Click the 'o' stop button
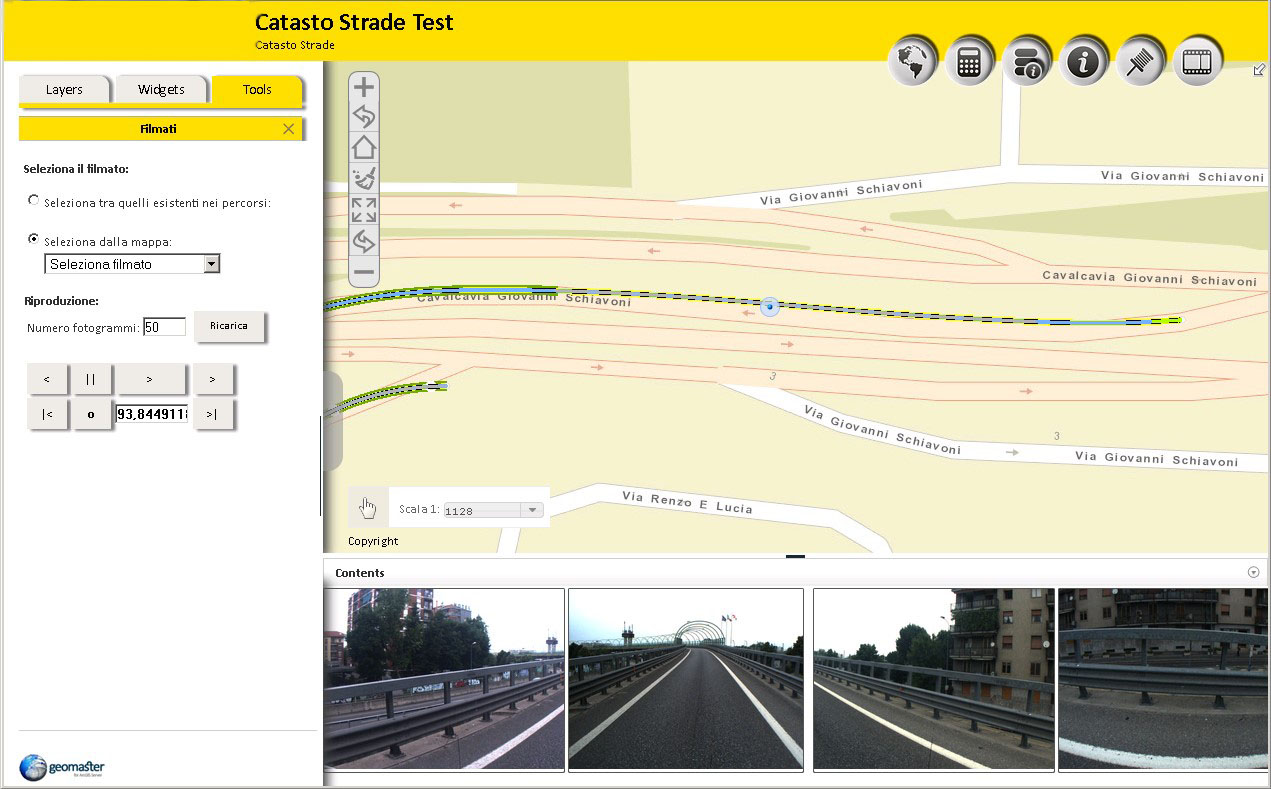1271x789 pixels. (91, 414)
